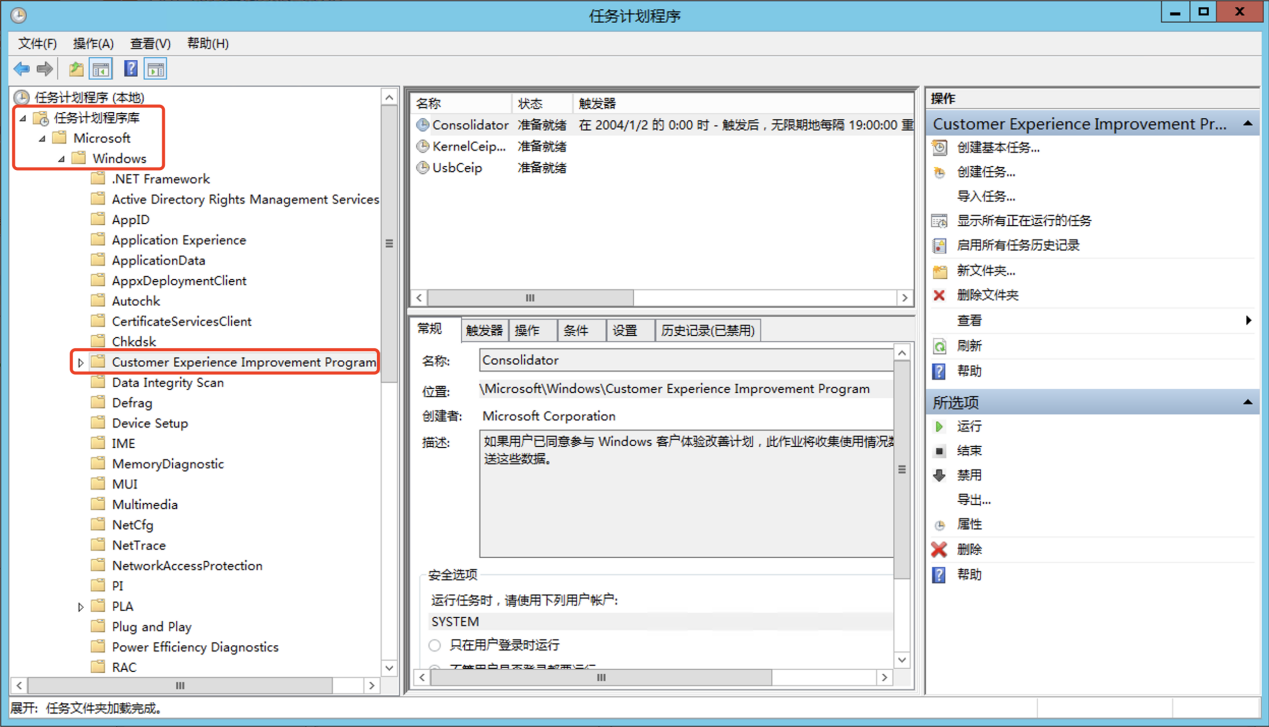Click the clock icon beside KernelCeip task

point(423,146)
